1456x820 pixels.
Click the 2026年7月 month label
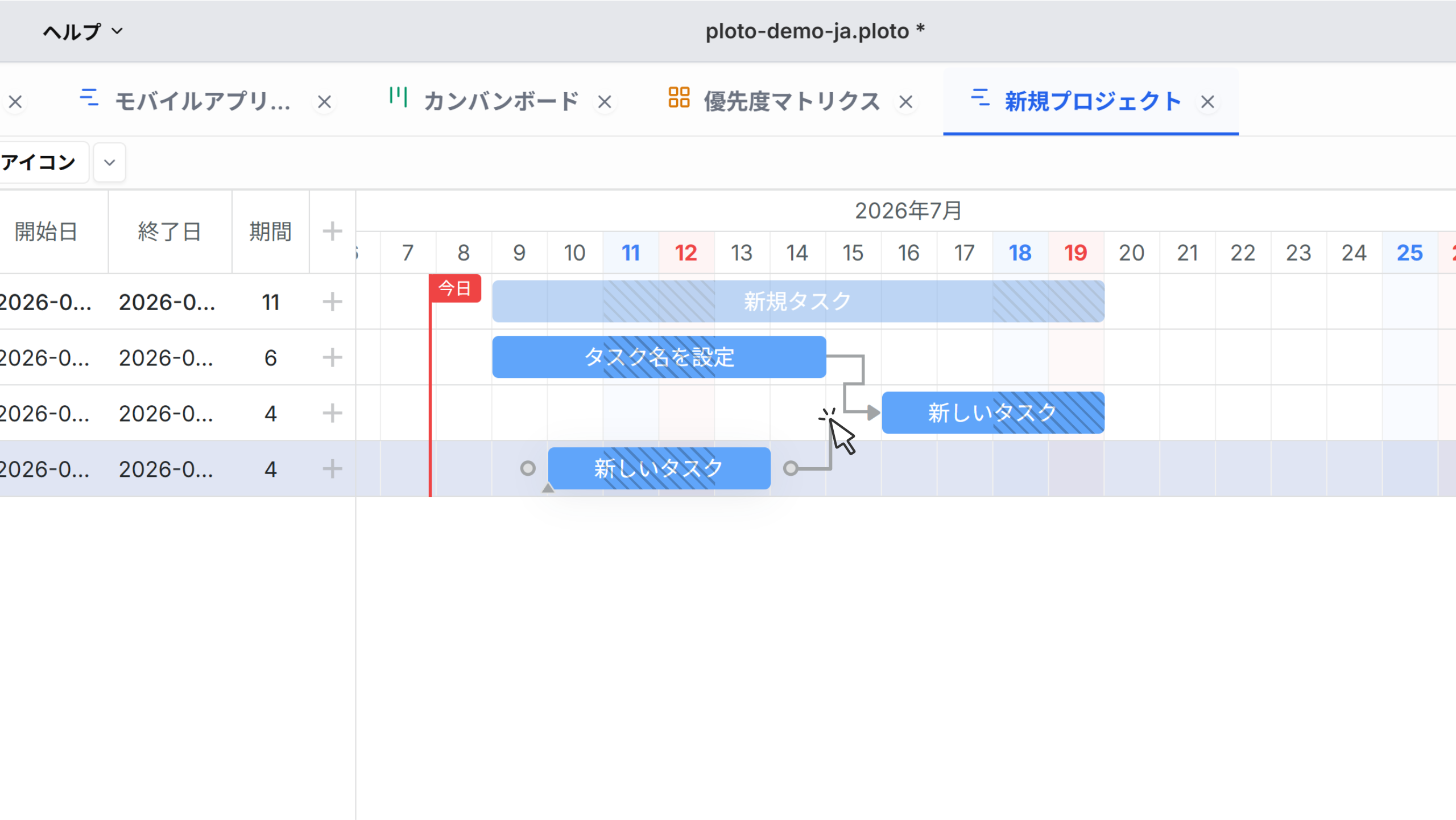pos(908,211)
